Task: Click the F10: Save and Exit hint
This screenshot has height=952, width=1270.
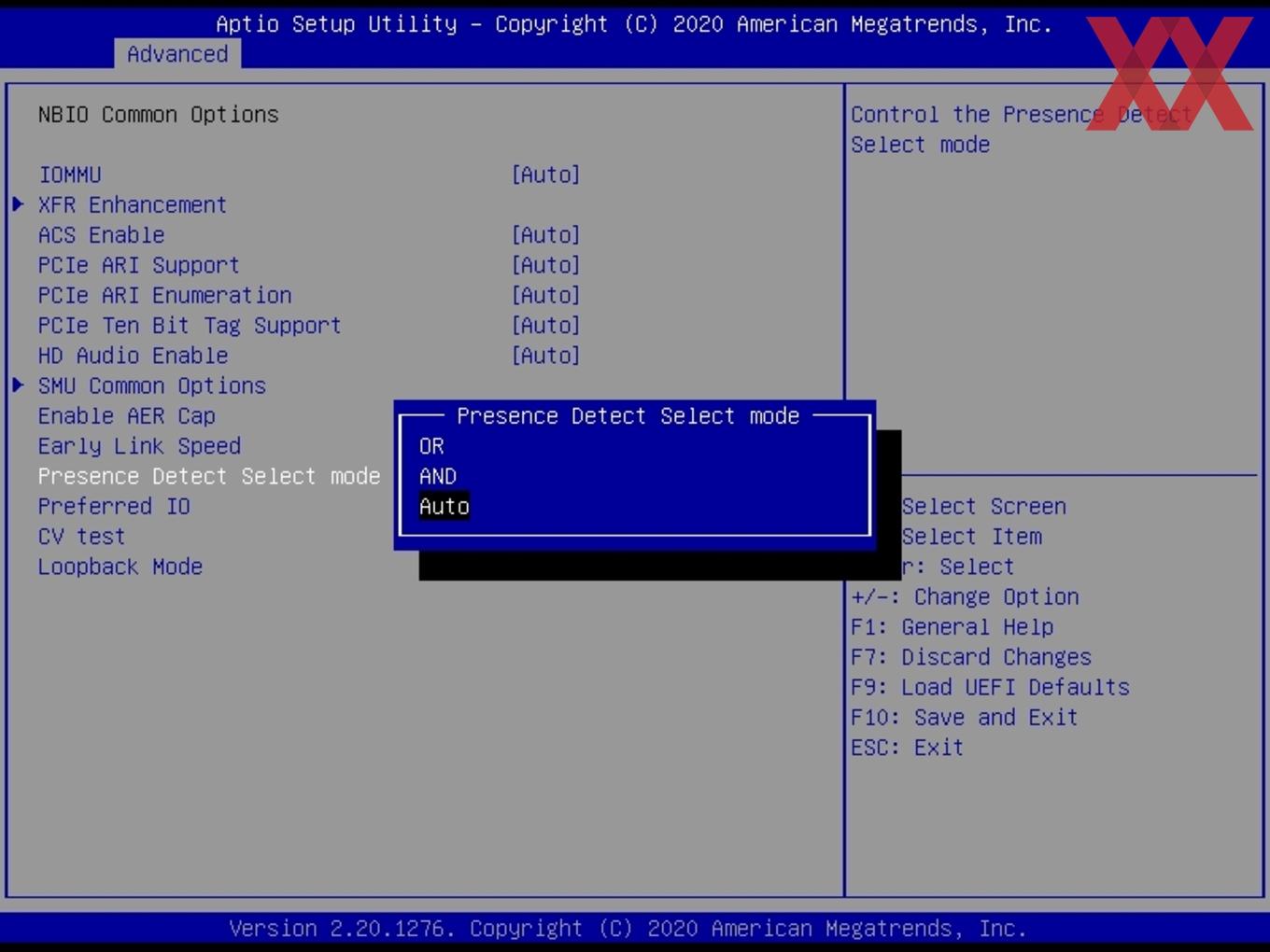Action: 965,718
